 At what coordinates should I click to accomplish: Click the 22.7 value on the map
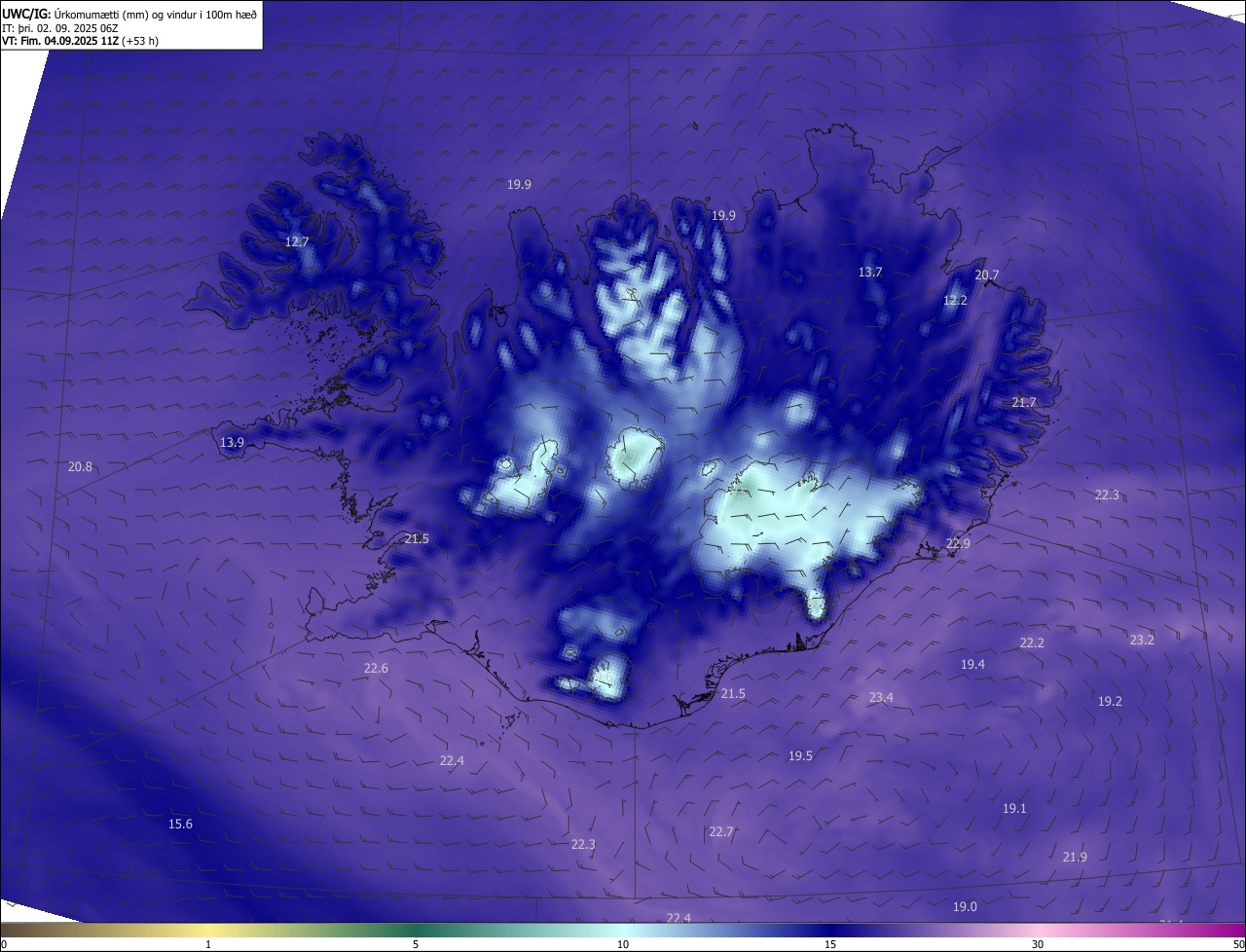[721, 832]
